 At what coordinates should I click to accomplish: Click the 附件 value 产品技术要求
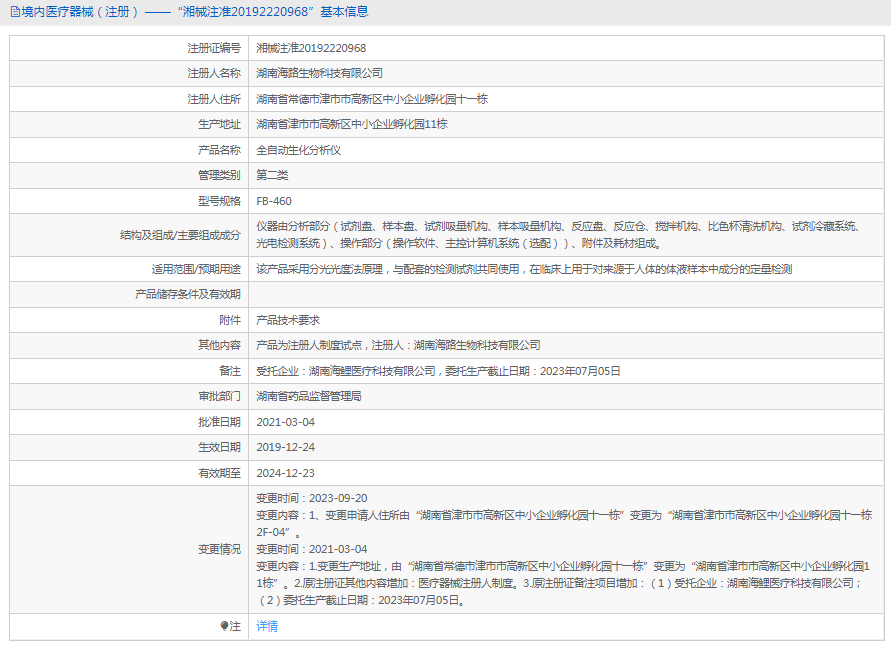click(288, 320)
